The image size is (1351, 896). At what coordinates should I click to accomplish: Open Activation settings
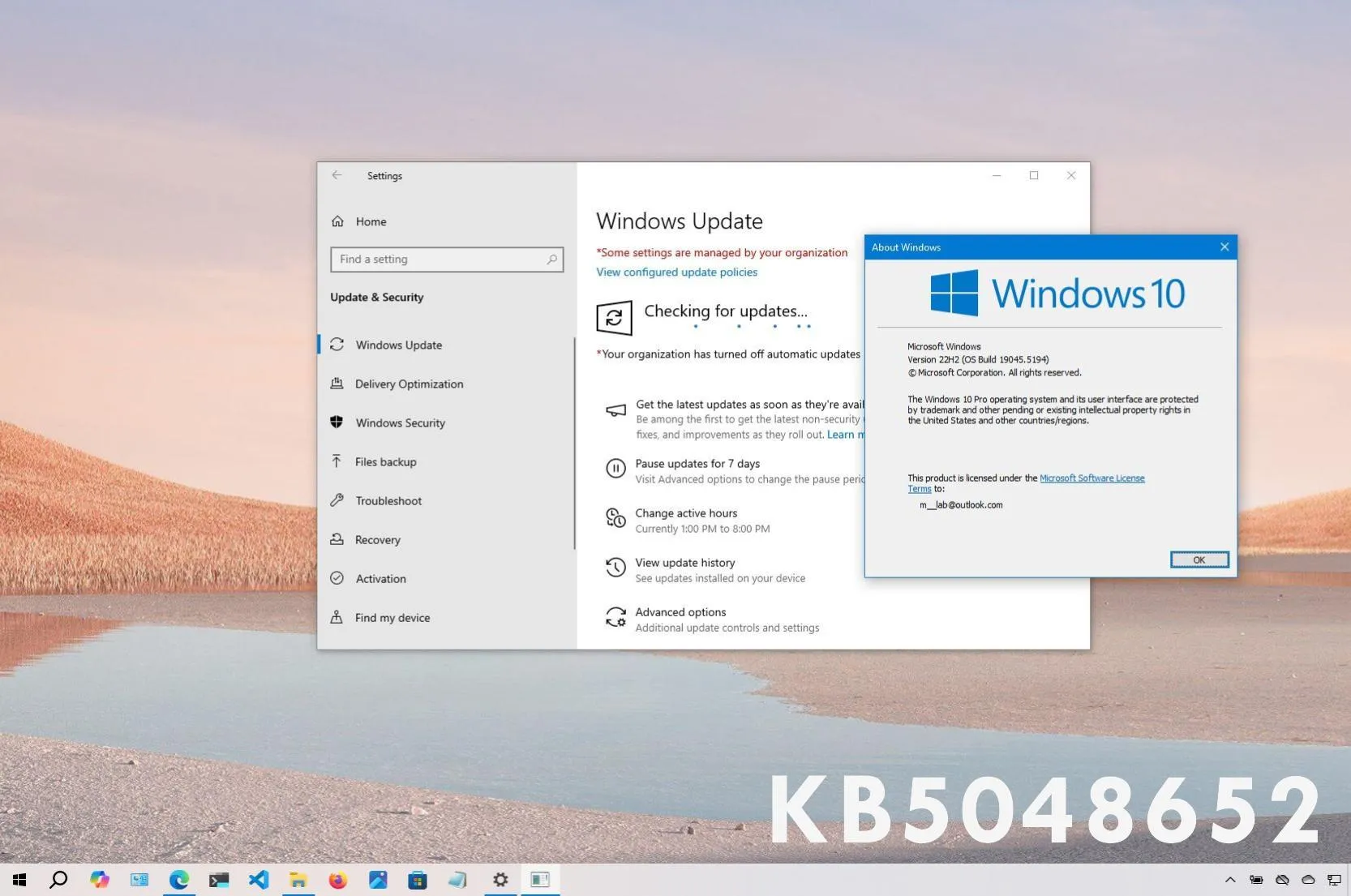380,578
